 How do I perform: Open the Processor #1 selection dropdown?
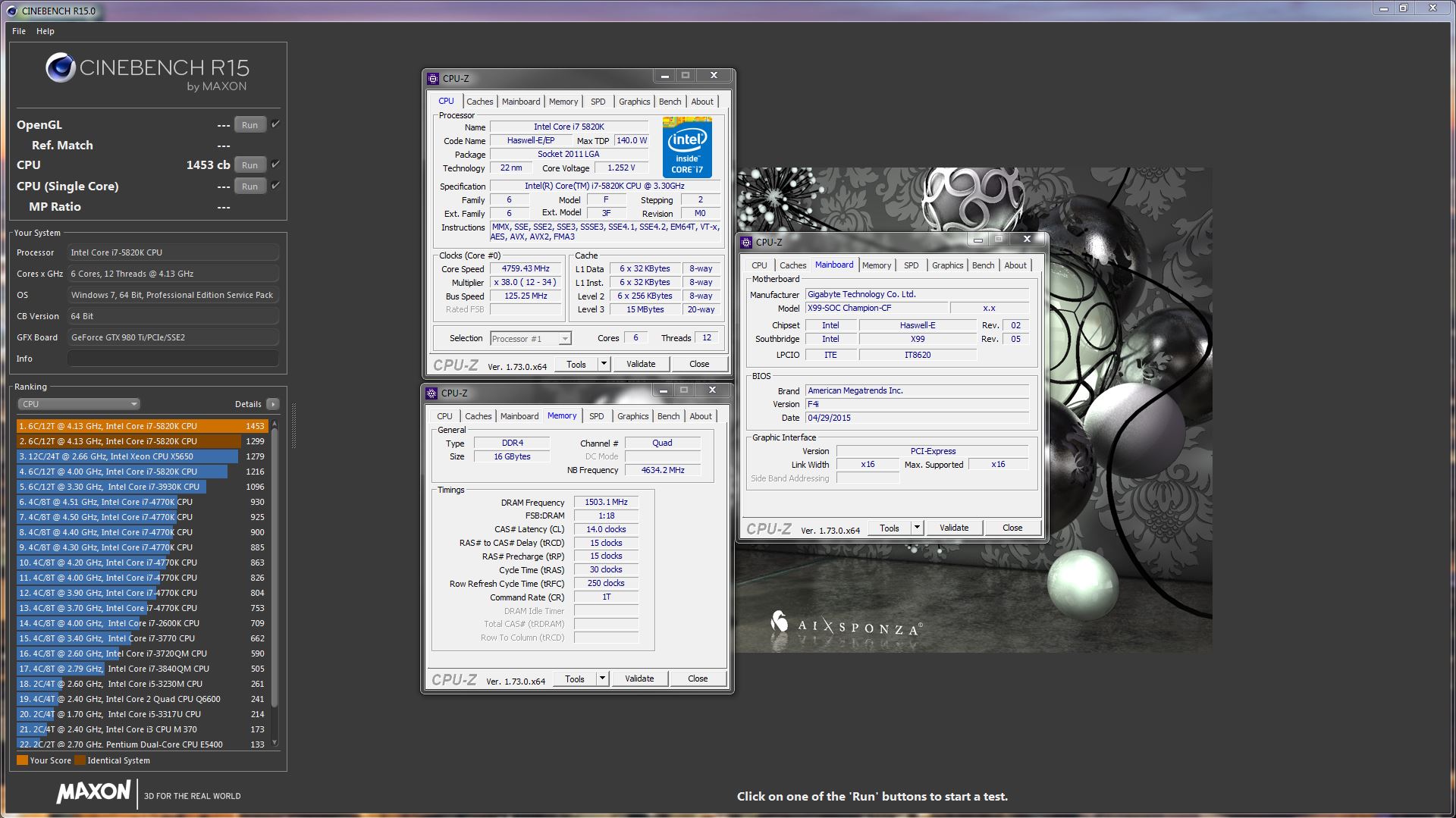pyautogui.click(x=531, y=339)
